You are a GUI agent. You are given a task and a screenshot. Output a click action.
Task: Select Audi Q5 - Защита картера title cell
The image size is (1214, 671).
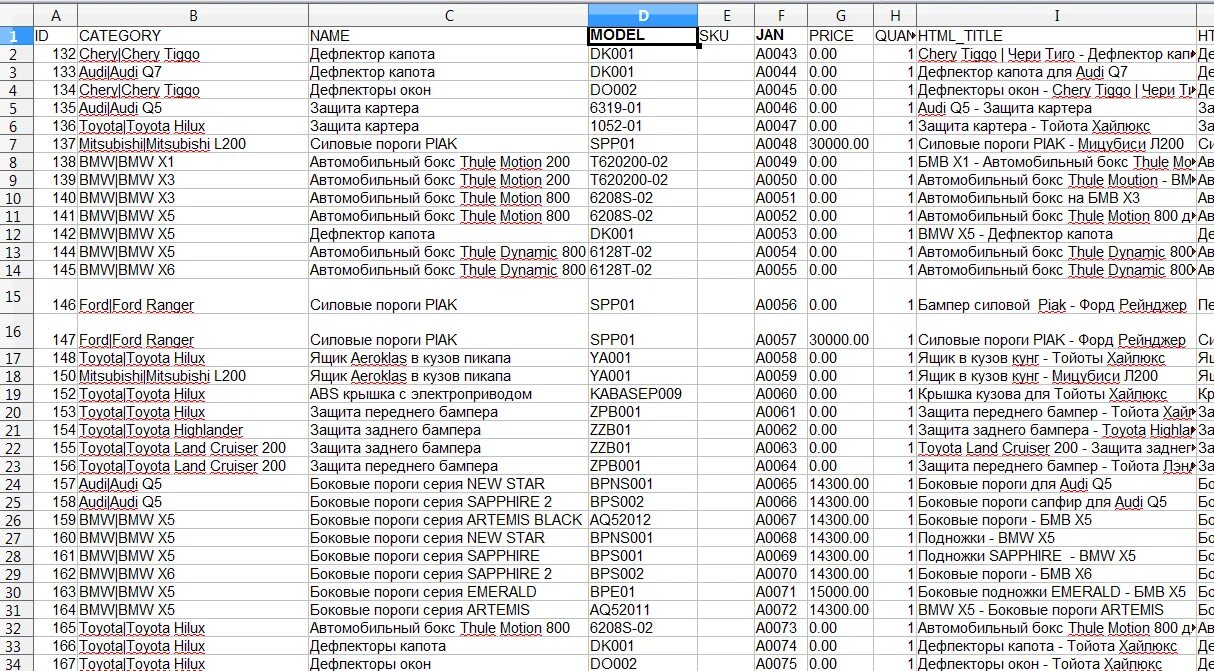point(1056,108)
